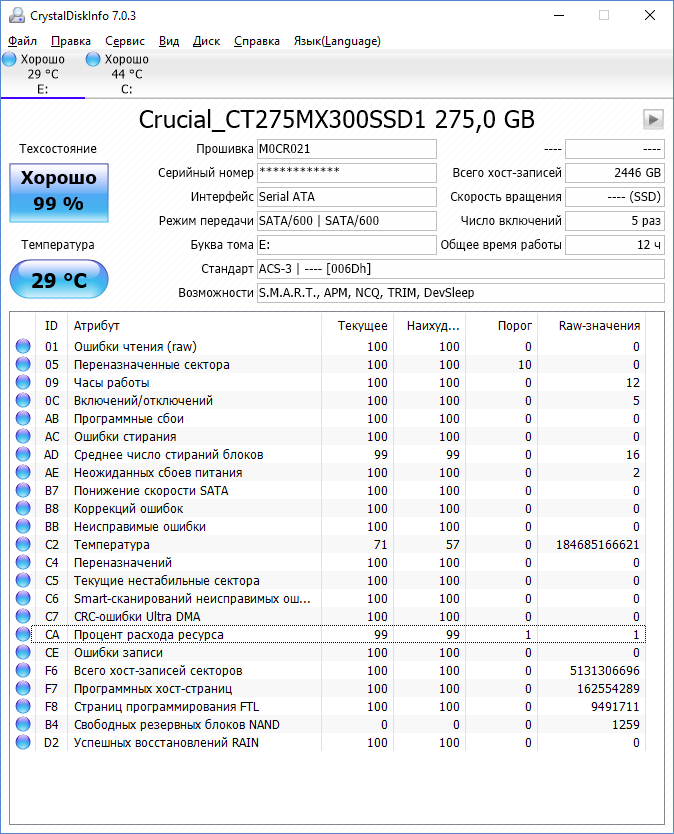Select raw value 1259 of NAND blocks
The width and height of the screenshot is (674, 834).
[x=626, y=724]
